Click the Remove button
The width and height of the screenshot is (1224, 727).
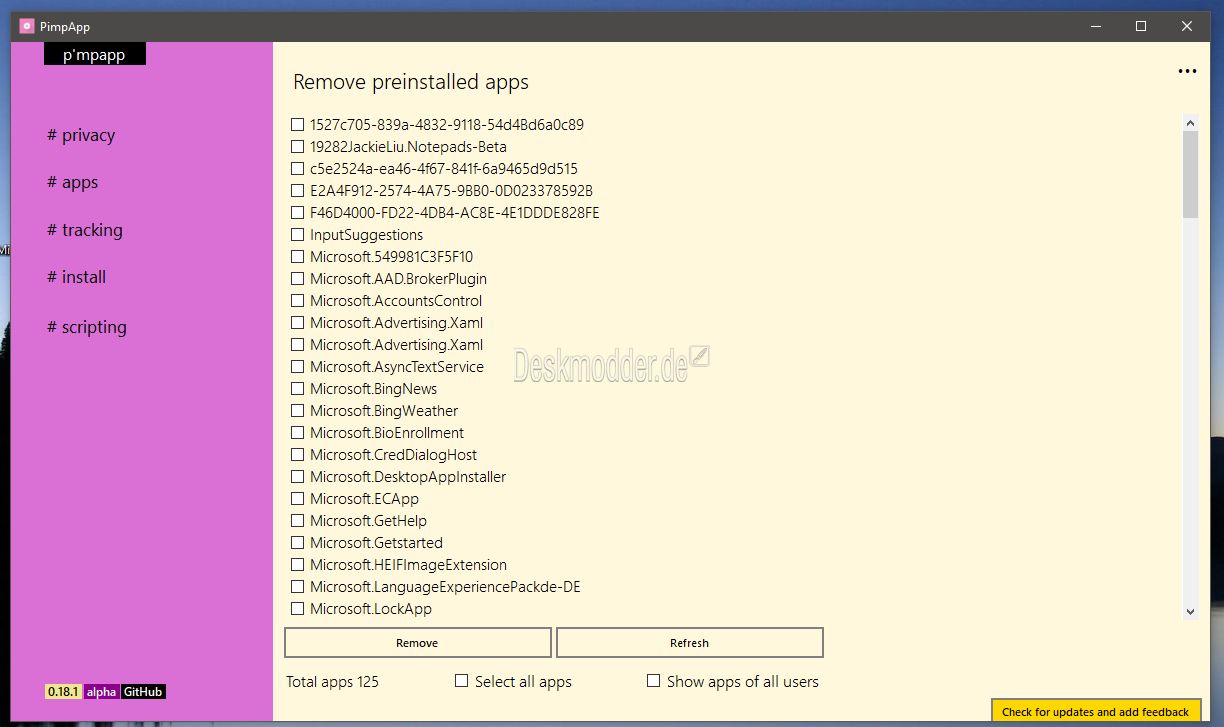pyautogui.click(x=418, y=643)
